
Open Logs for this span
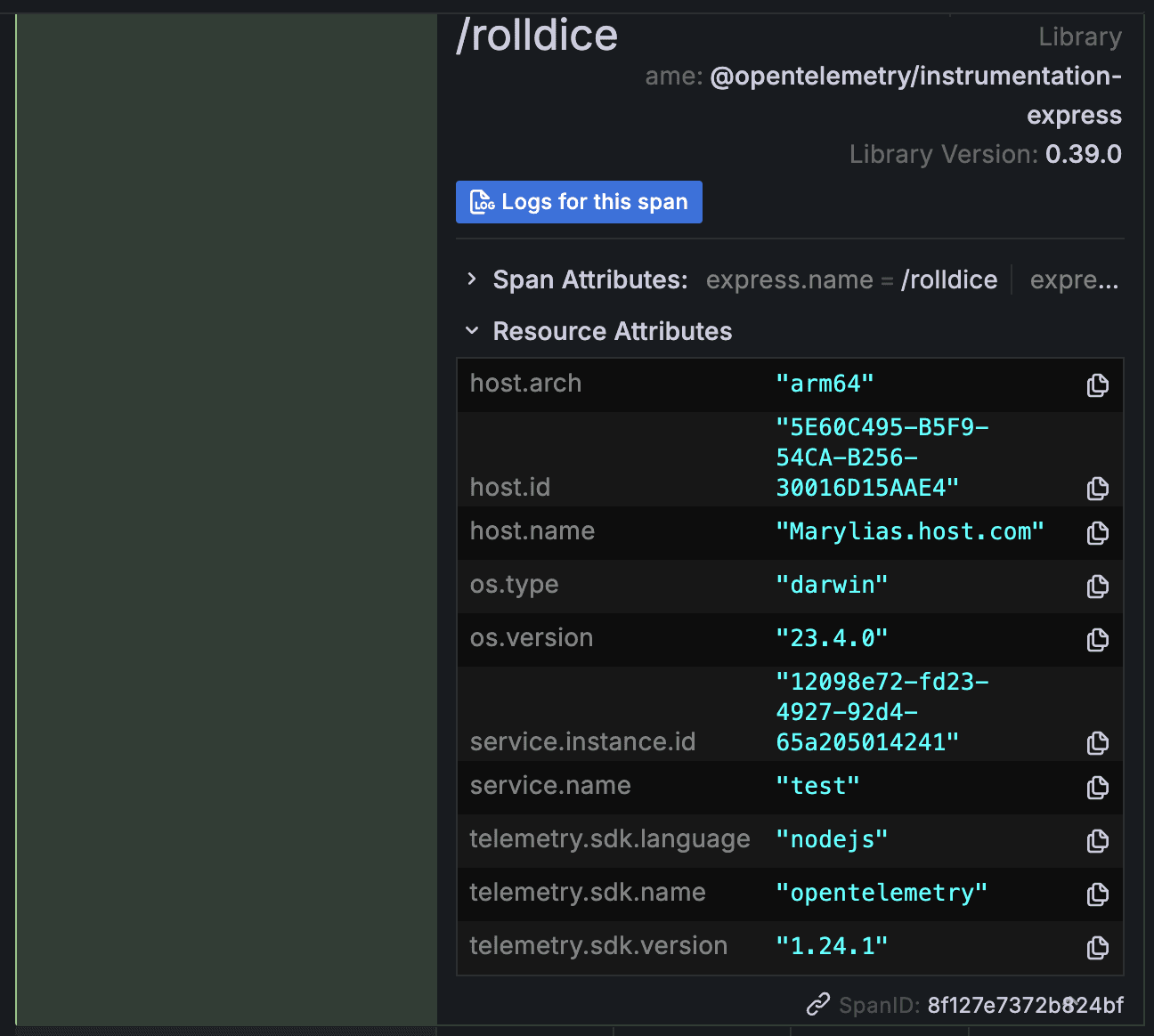tap(579, 202)
